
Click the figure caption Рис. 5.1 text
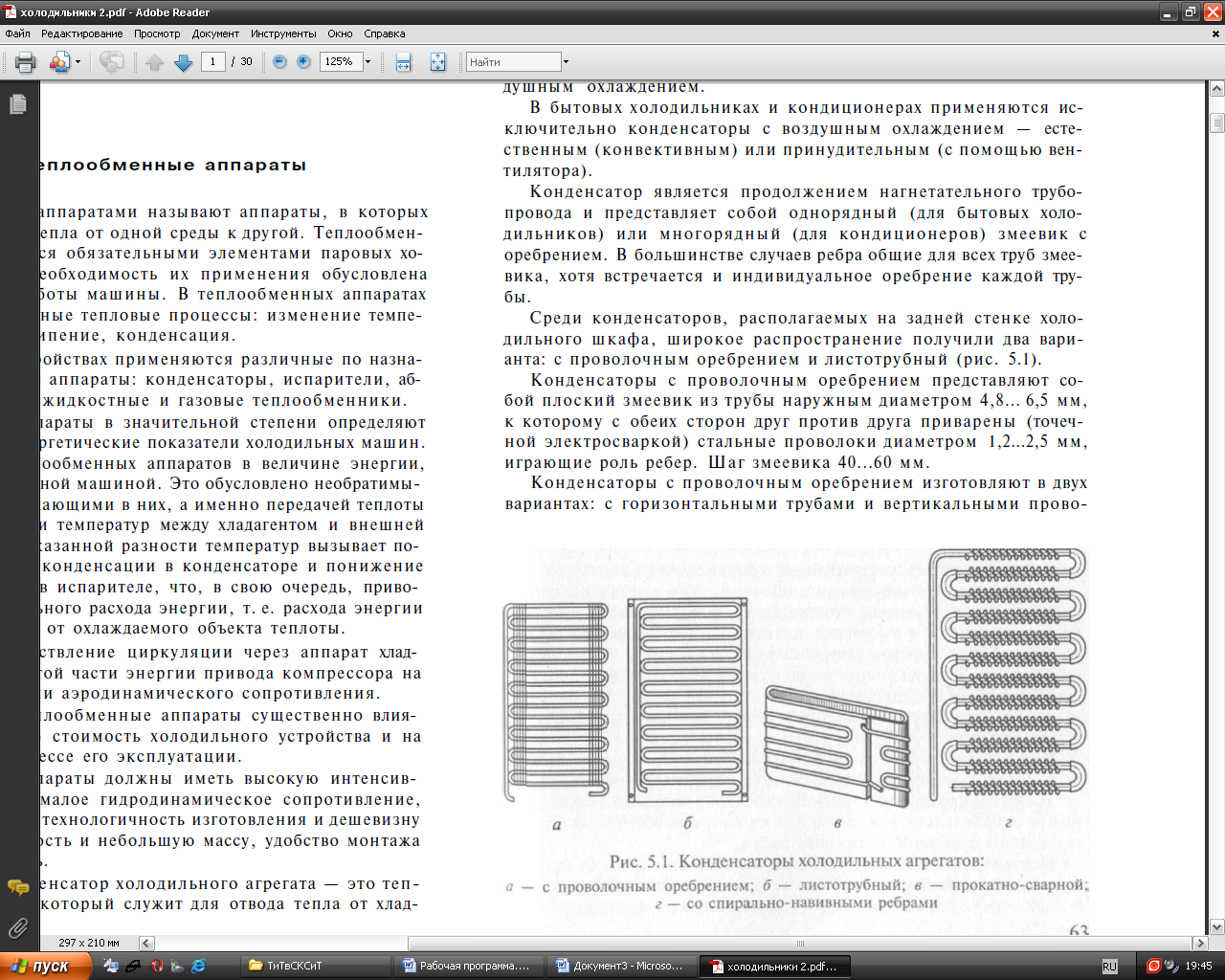pyautogui.click(x=796, y=860)
